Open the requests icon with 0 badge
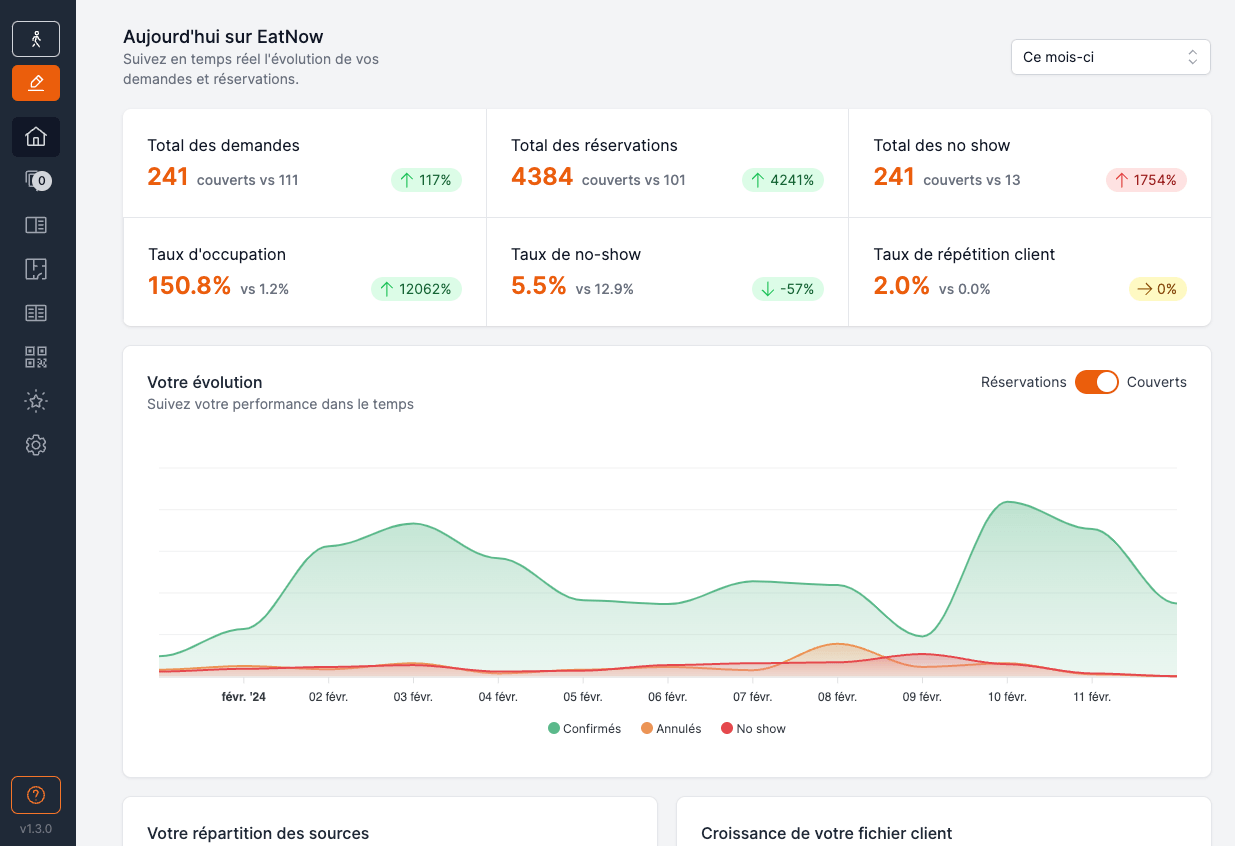This screenshot has height=846, width=1235. tap(36, 181)
